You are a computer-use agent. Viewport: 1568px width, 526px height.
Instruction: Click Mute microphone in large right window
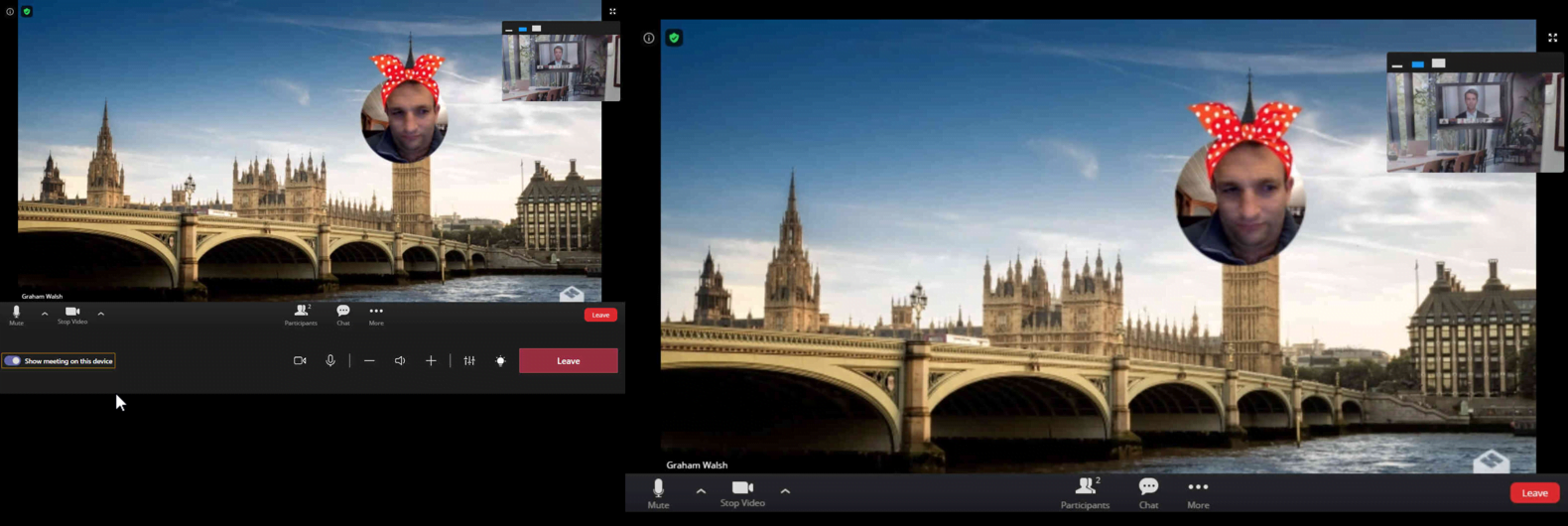click(x=658, y=493)
